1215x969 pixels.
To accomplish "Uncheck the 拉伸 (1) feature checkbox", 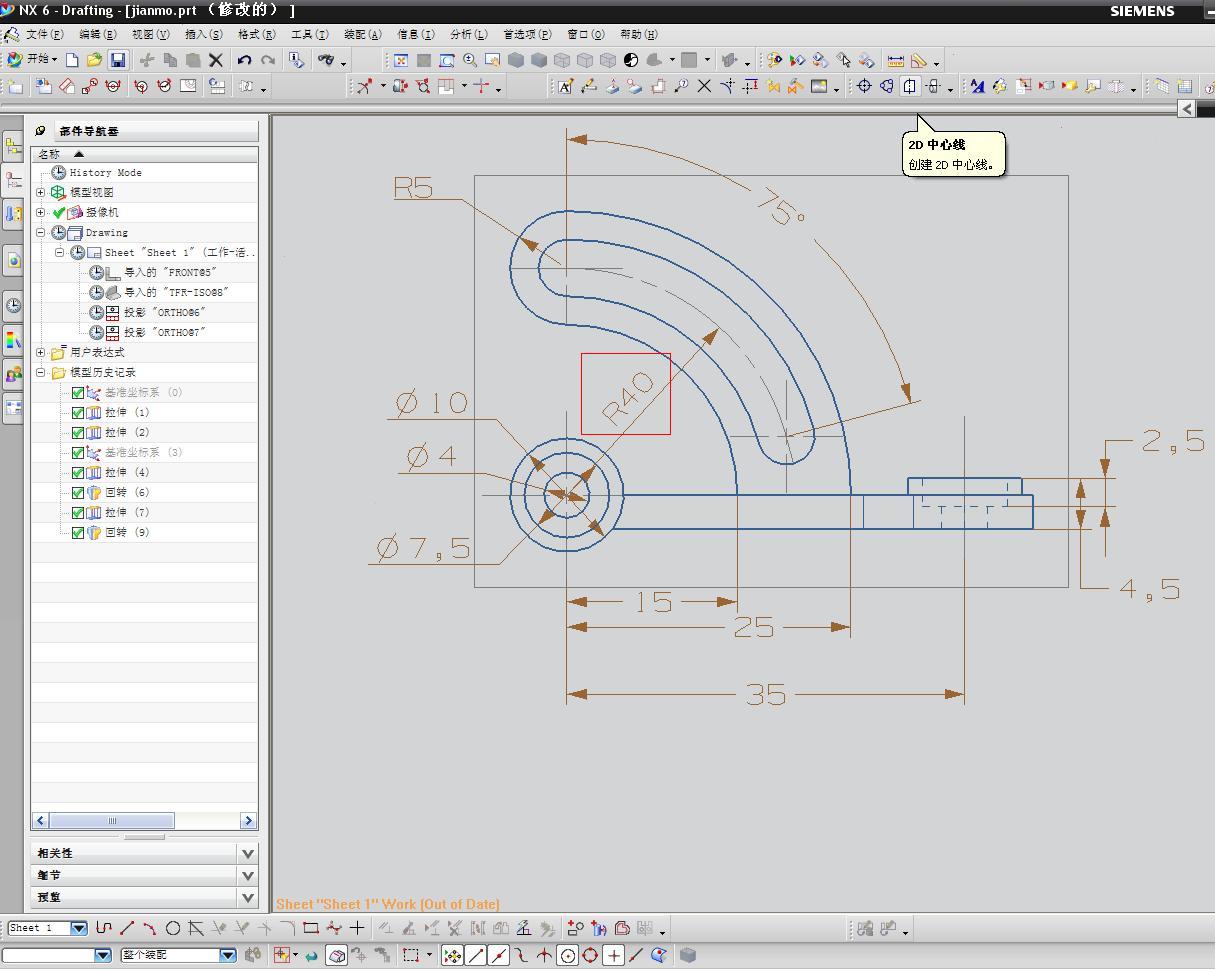I will point(78,412).
